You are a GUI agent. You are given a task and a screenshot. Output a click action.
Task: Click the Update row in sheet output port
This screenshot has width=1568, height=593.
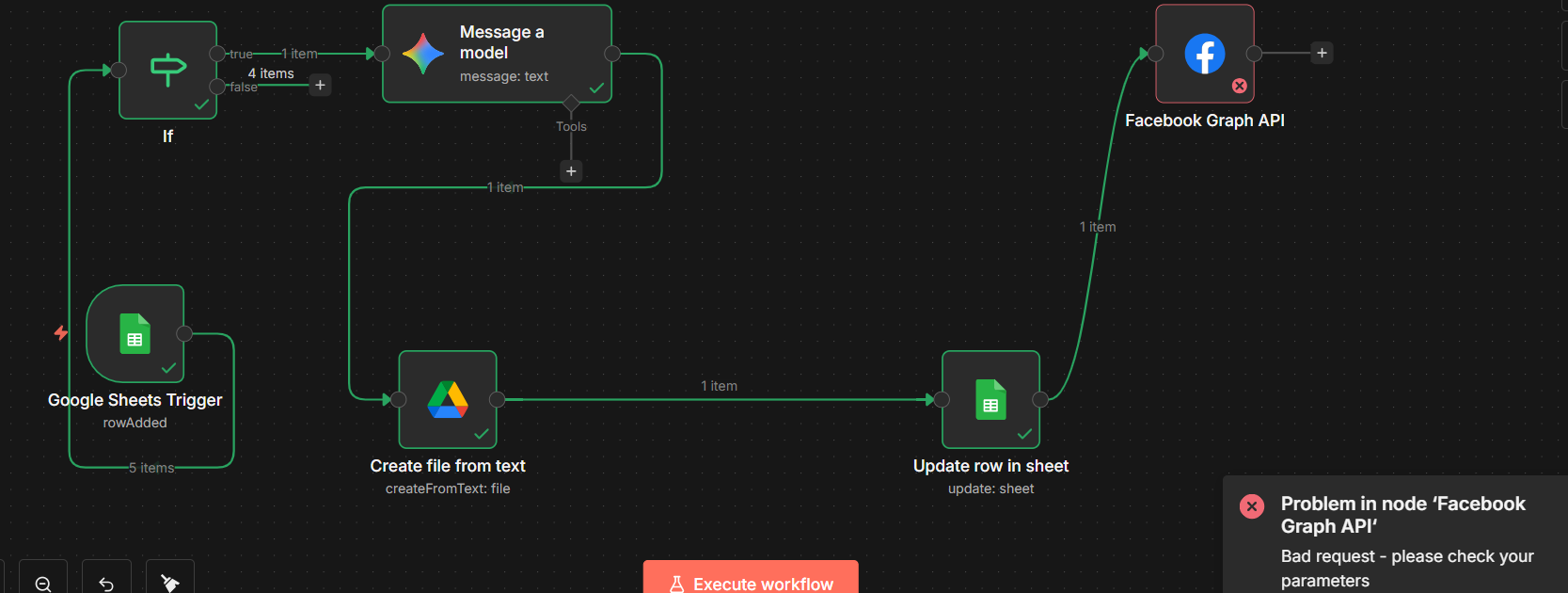[1040, 400]
